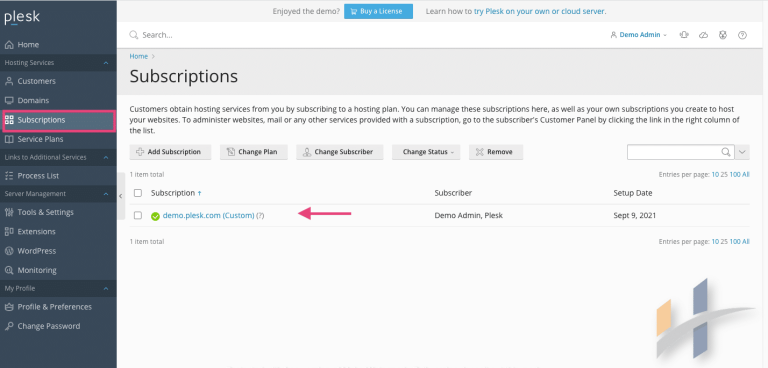Click the Subscriptions grid icon
Screen dimensions: 768x368
[9, 120]
